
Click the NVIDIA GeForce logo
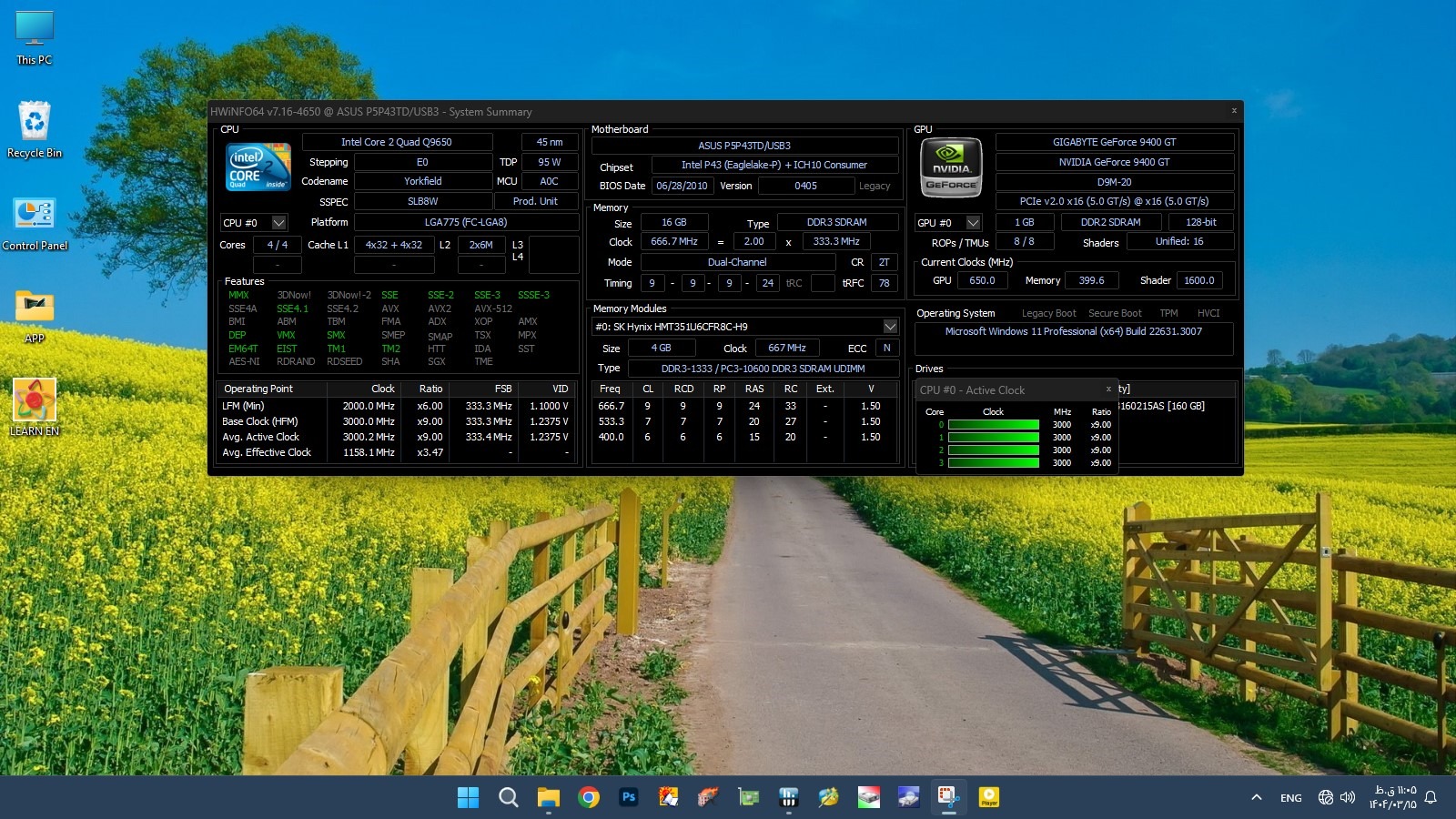tap(951, 167)
